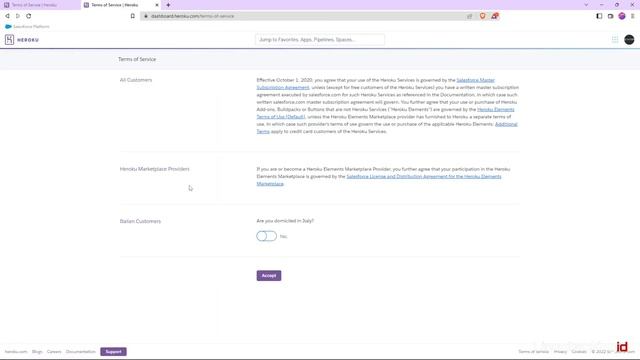Open the Blogs footer link
640x360 pixels.
click(37, 351)
